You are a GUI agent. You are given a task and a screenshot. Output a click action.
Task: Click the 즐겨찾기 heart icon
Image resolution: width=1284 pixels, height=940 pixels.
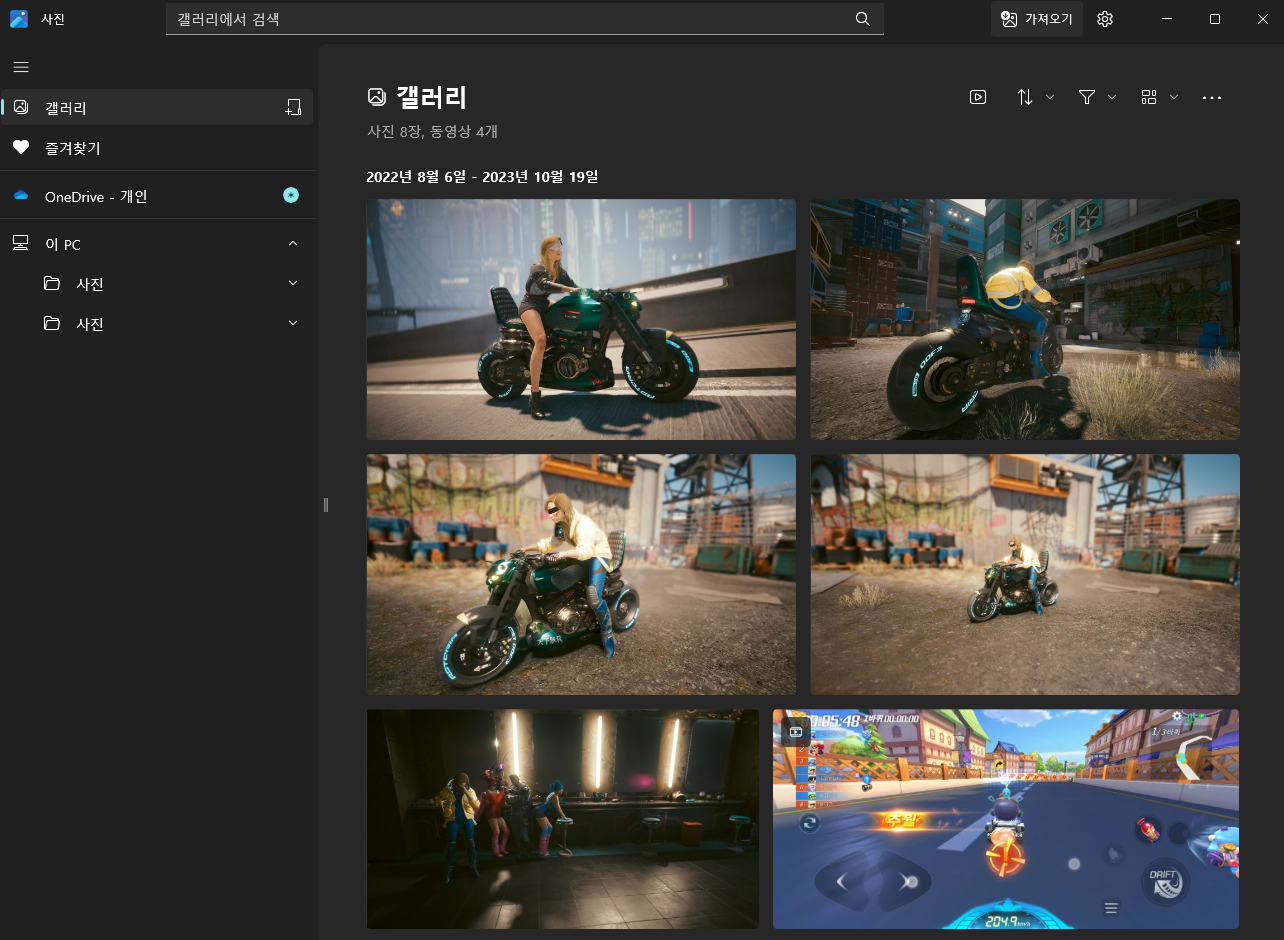pyautogui.click(x=21, y=147)
